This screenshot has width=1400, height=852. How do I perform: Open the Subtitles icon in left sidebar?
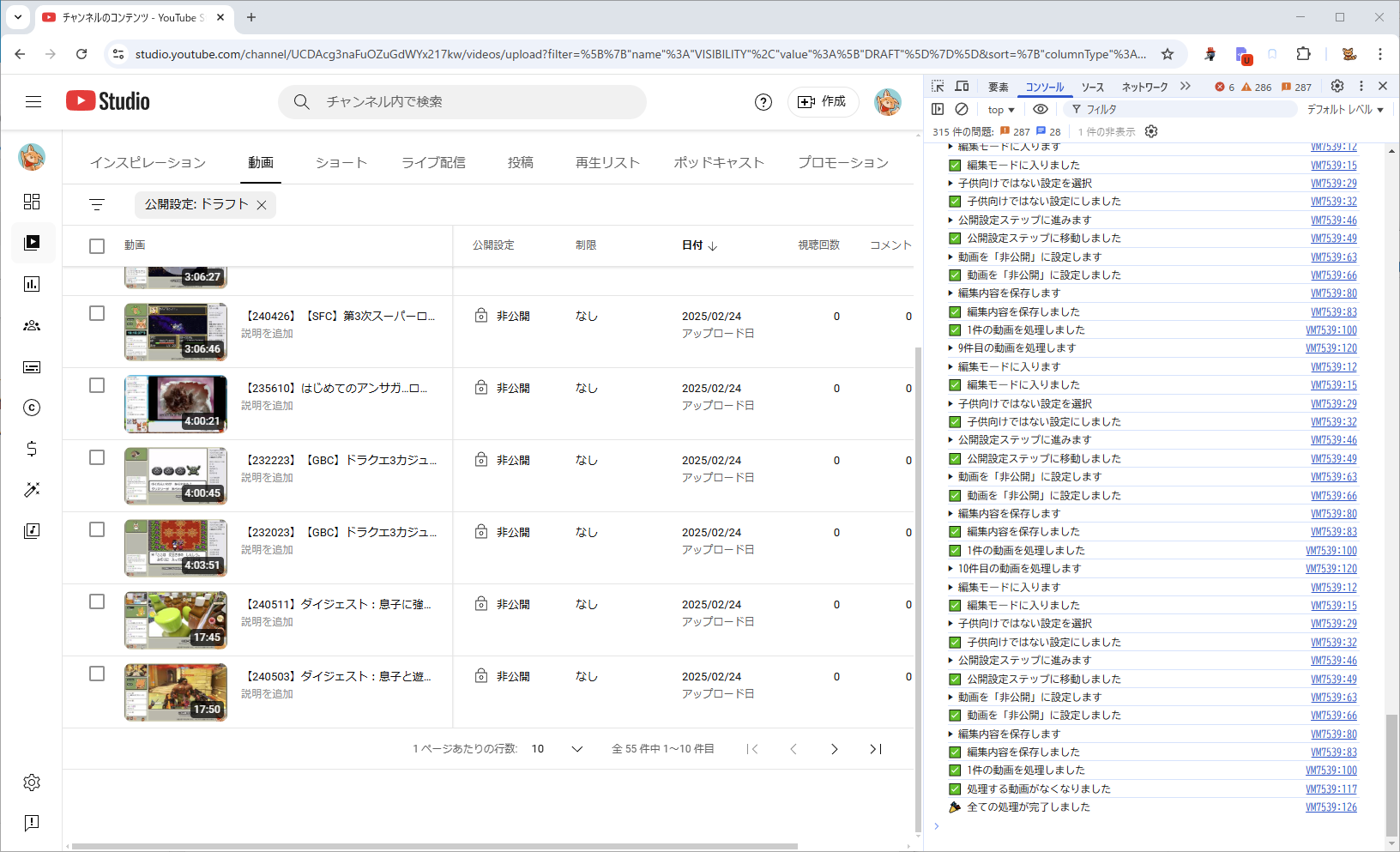[x=32, y=367]
